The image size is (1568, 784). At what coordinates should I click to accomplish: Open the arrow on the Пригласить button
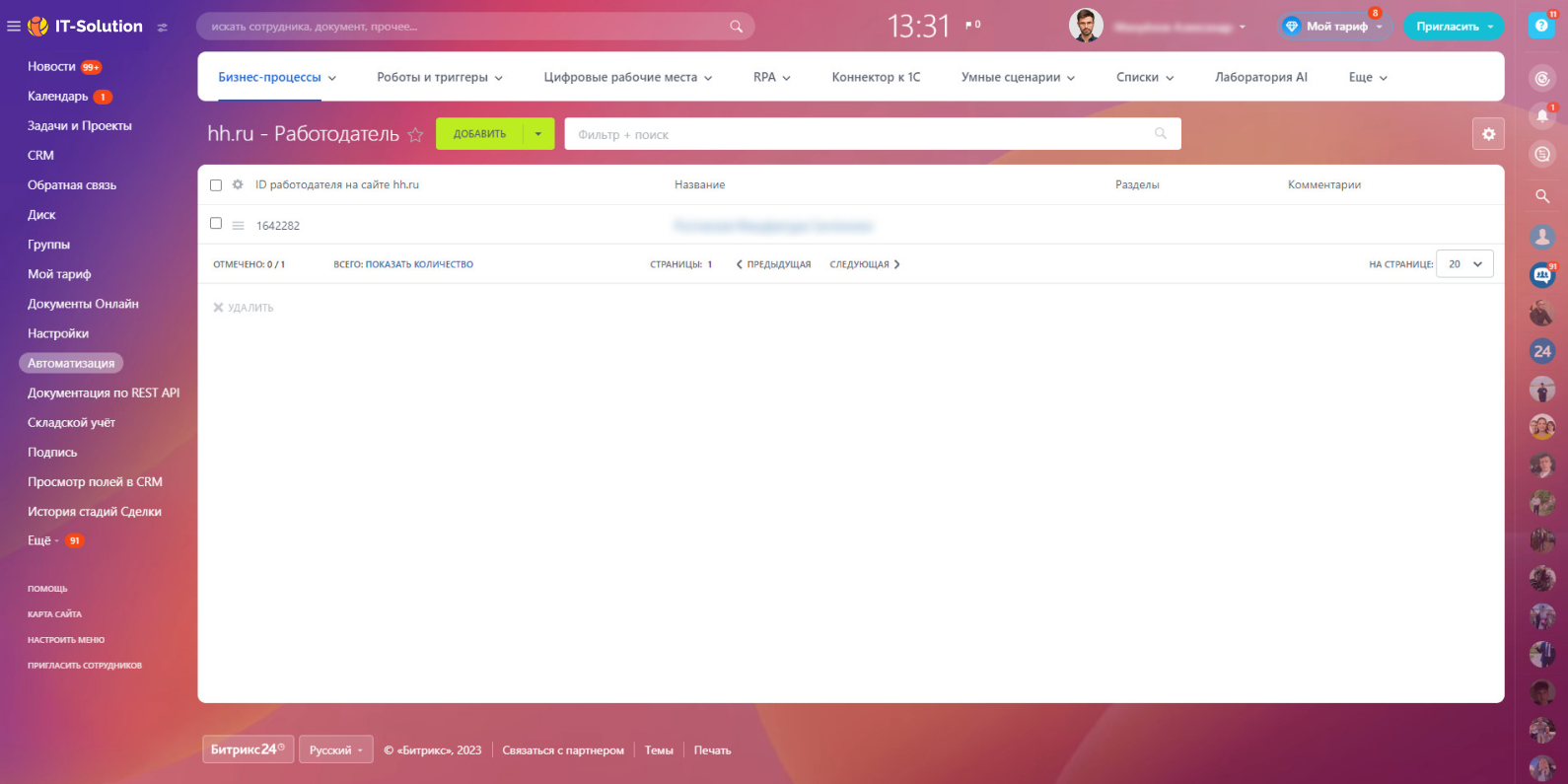(x=1490, y=27)
